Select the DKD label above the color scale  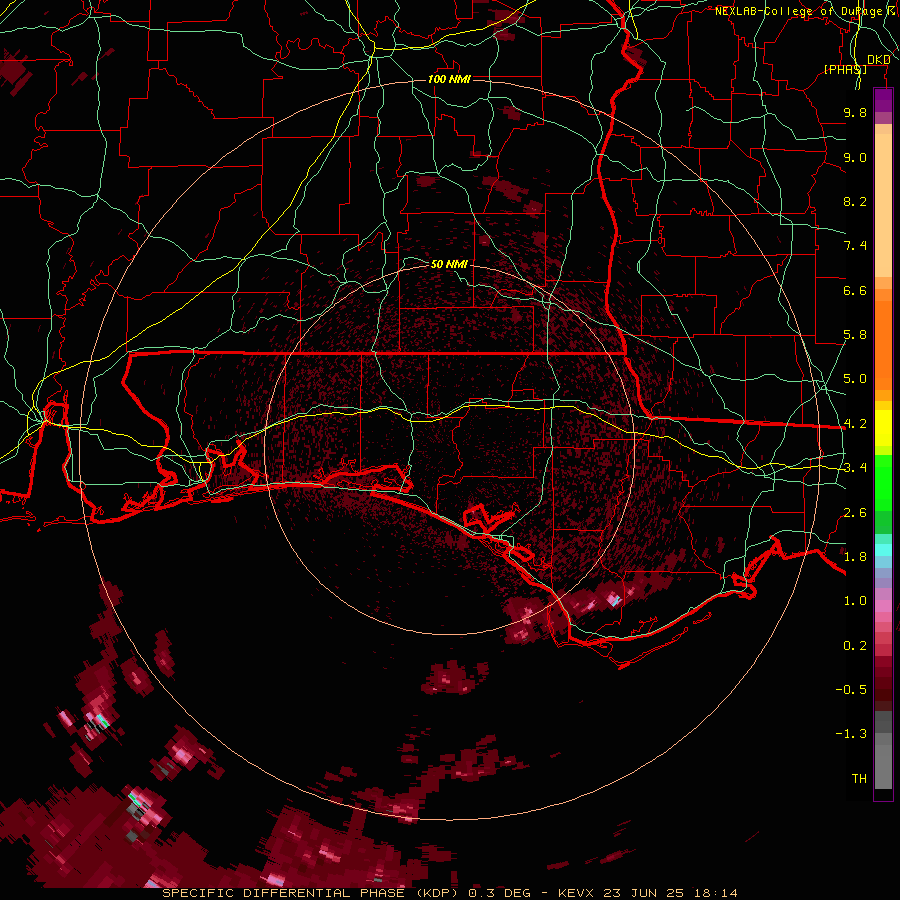pyautogui.click(x=878, y=60)
